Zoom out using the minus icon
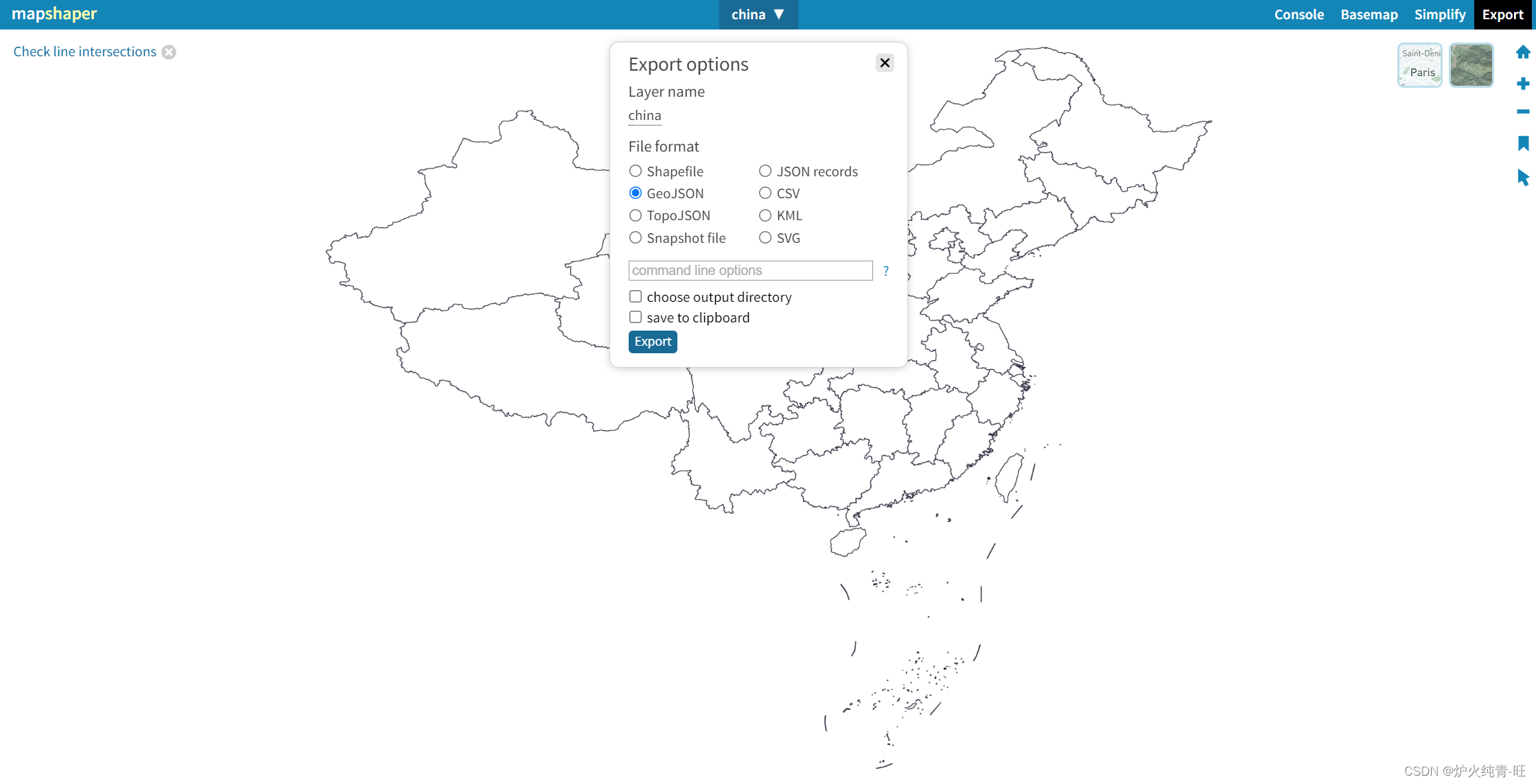This screenshot has width=1536, height=784. (x=1523, y=112)
